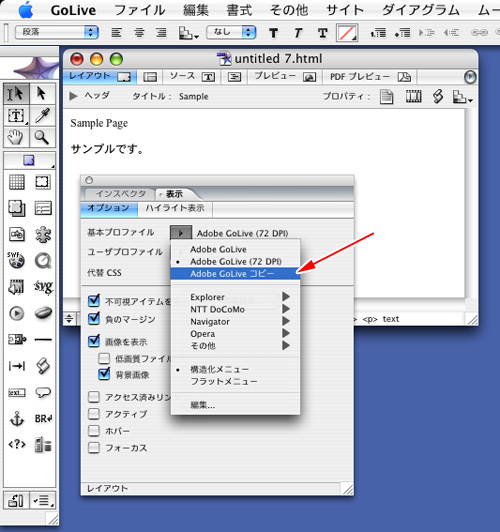Switch to the インスペクタ palette tab
Image resolution: width=500 pixels, height=532 pixels.
click(x=120, y=194)
